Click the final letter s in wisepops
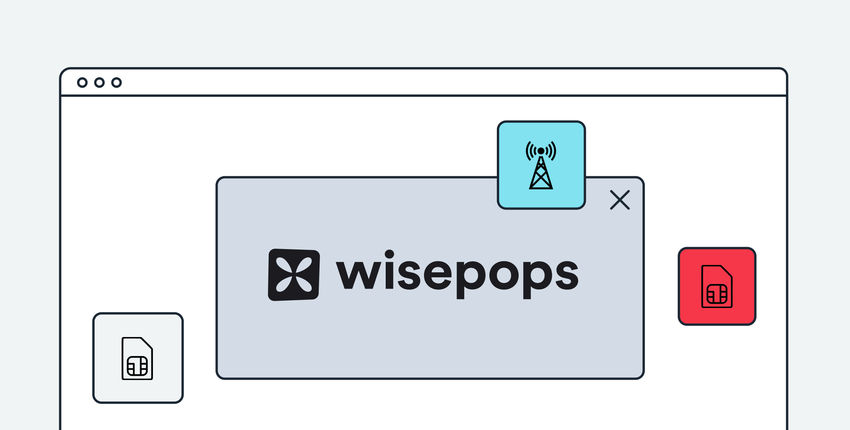 564,275
